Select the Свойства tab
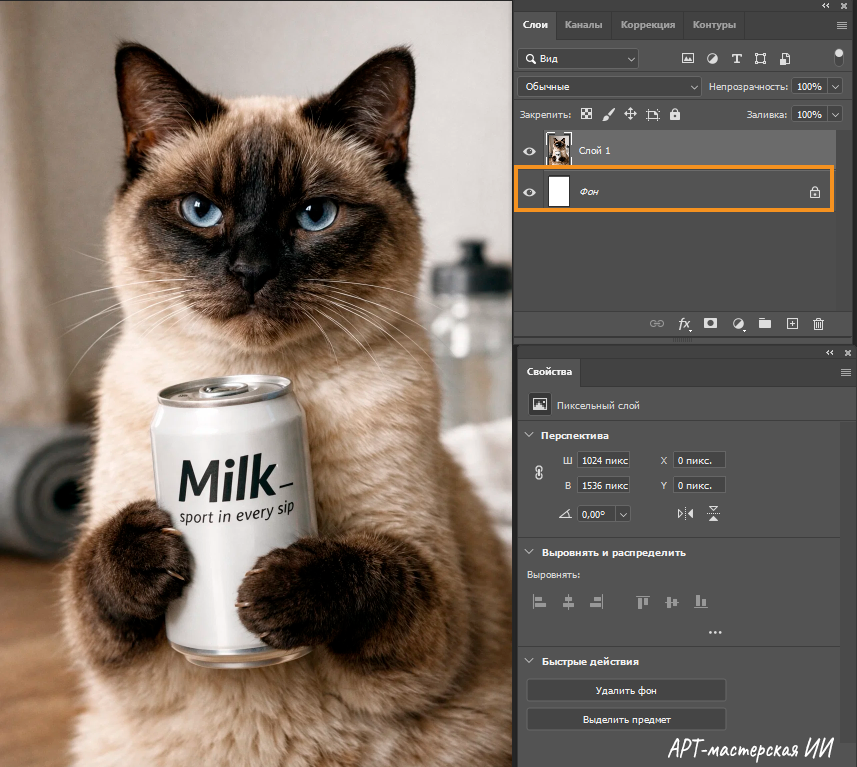Screen dimensions: 857x767 (549, 372)
